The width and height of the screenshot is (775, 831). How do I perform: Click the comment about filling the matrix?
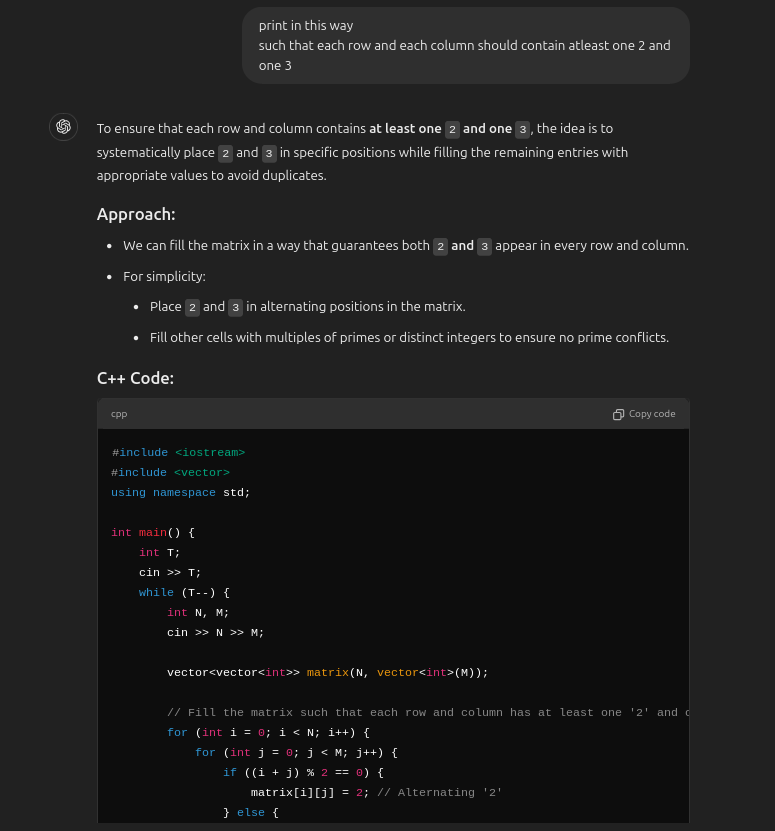[x=430, y=713]
